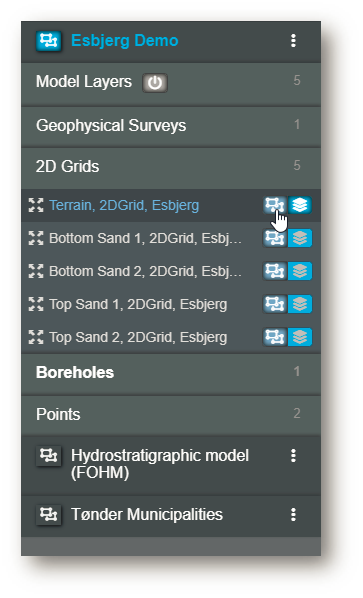Click the Esbjerg Demo project icon
The width and height of the screenshot is (363, 598).
pyautogui.click(x=48, y=41)
